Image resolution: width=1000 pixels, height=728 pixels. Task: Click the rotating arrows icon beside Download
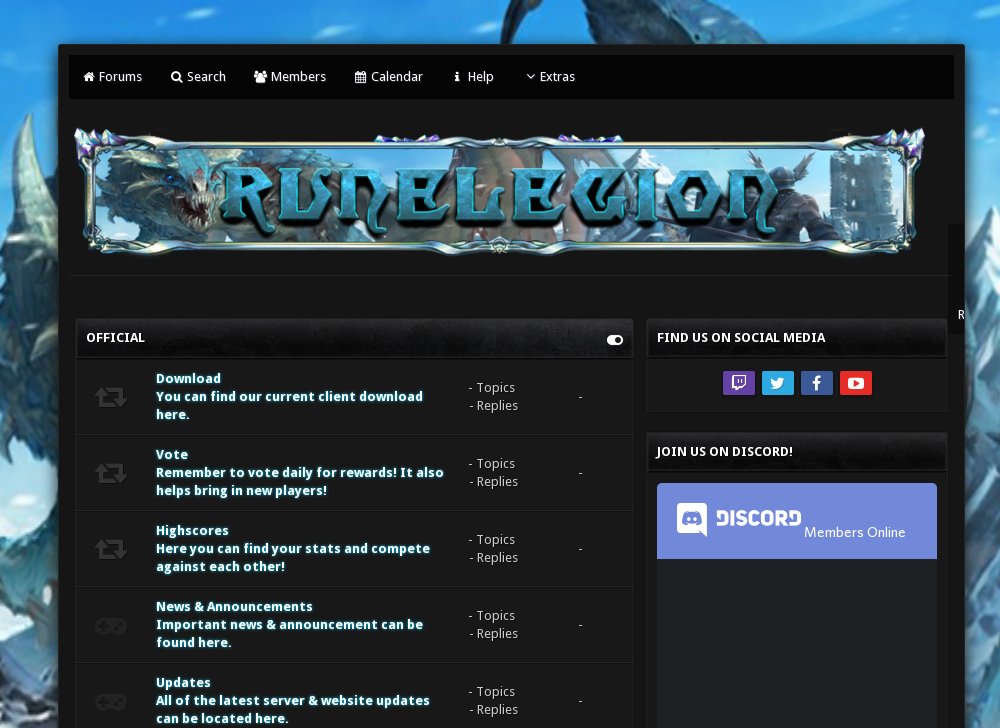click(110, 396)
